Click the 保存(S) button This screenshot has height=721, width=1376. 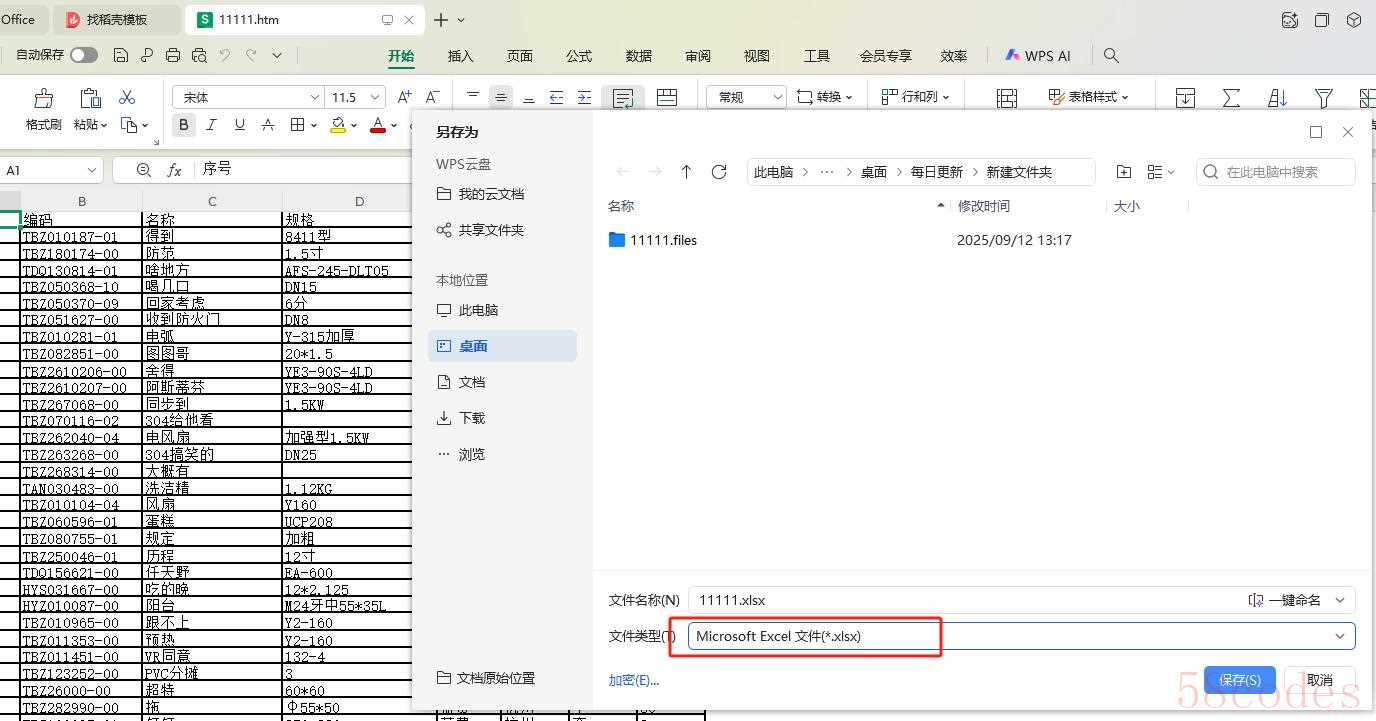1239,680
